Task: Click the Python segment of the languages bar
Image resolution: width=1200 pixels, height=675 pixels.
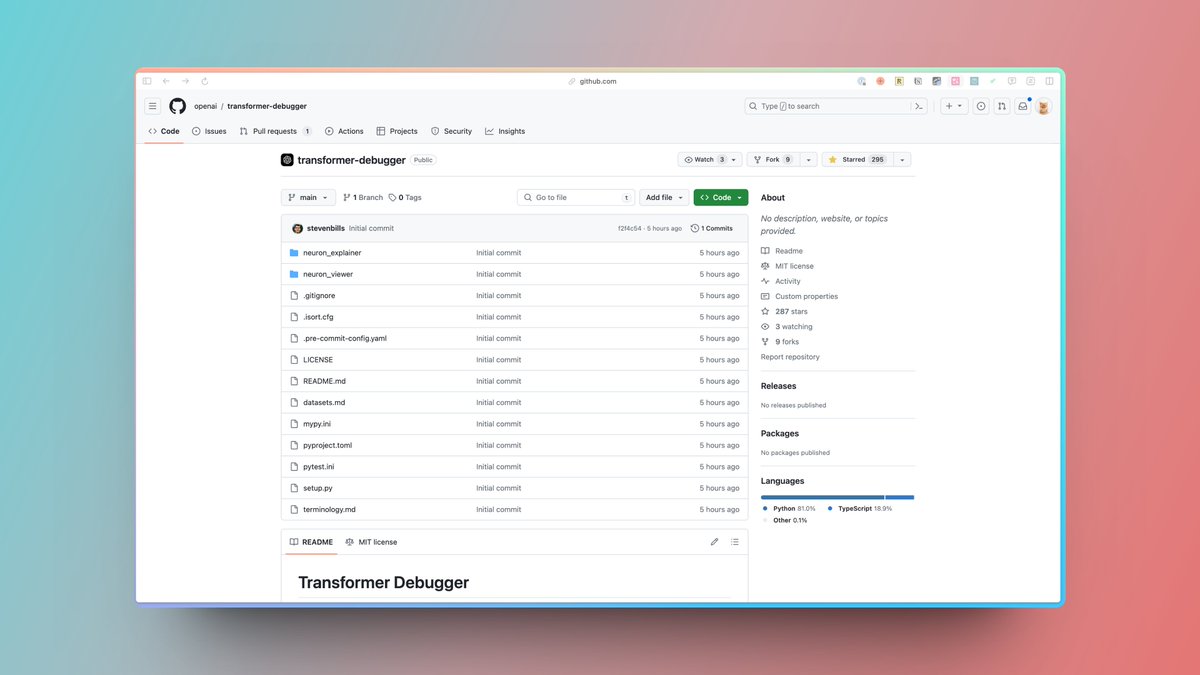Action: [822, 497]
